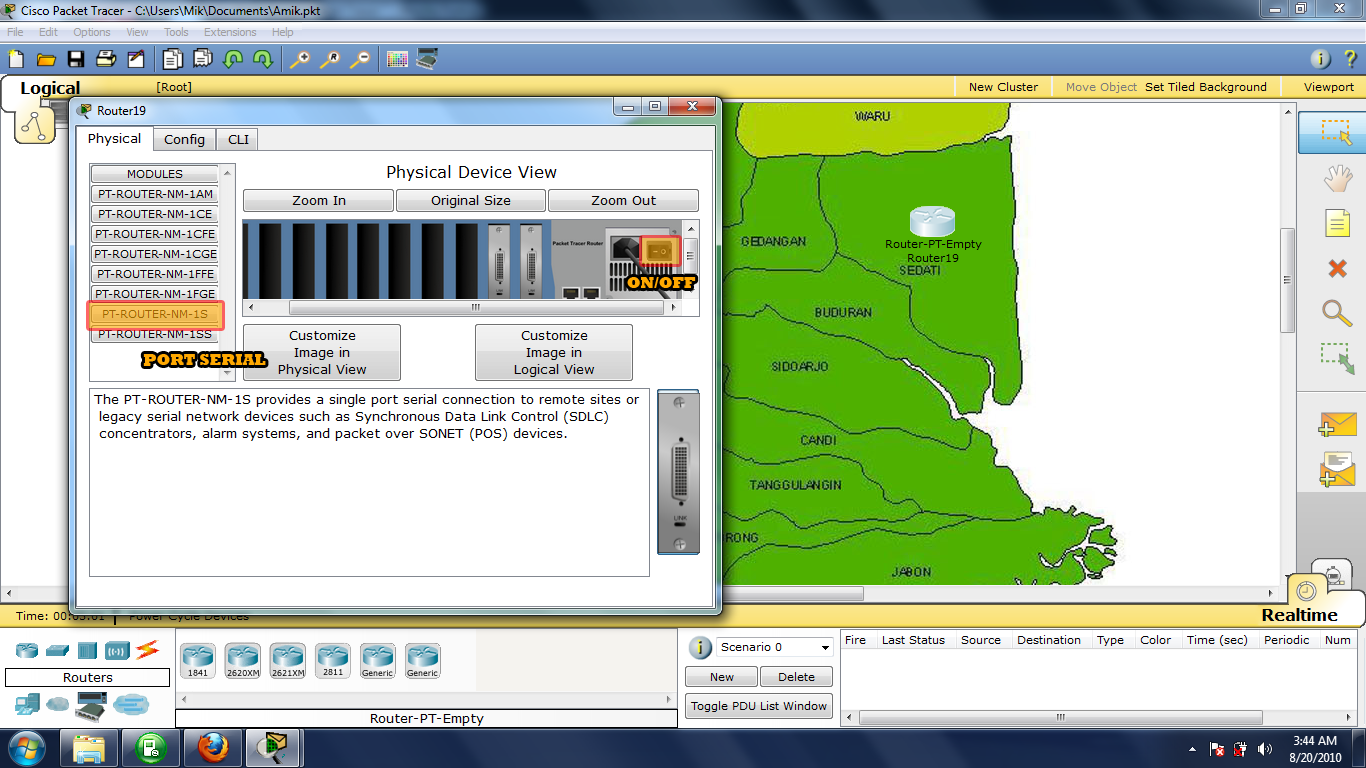Zoom in with main toolbar magnifier
Viewport: 1366px width, 768px height.
[300, 59]
